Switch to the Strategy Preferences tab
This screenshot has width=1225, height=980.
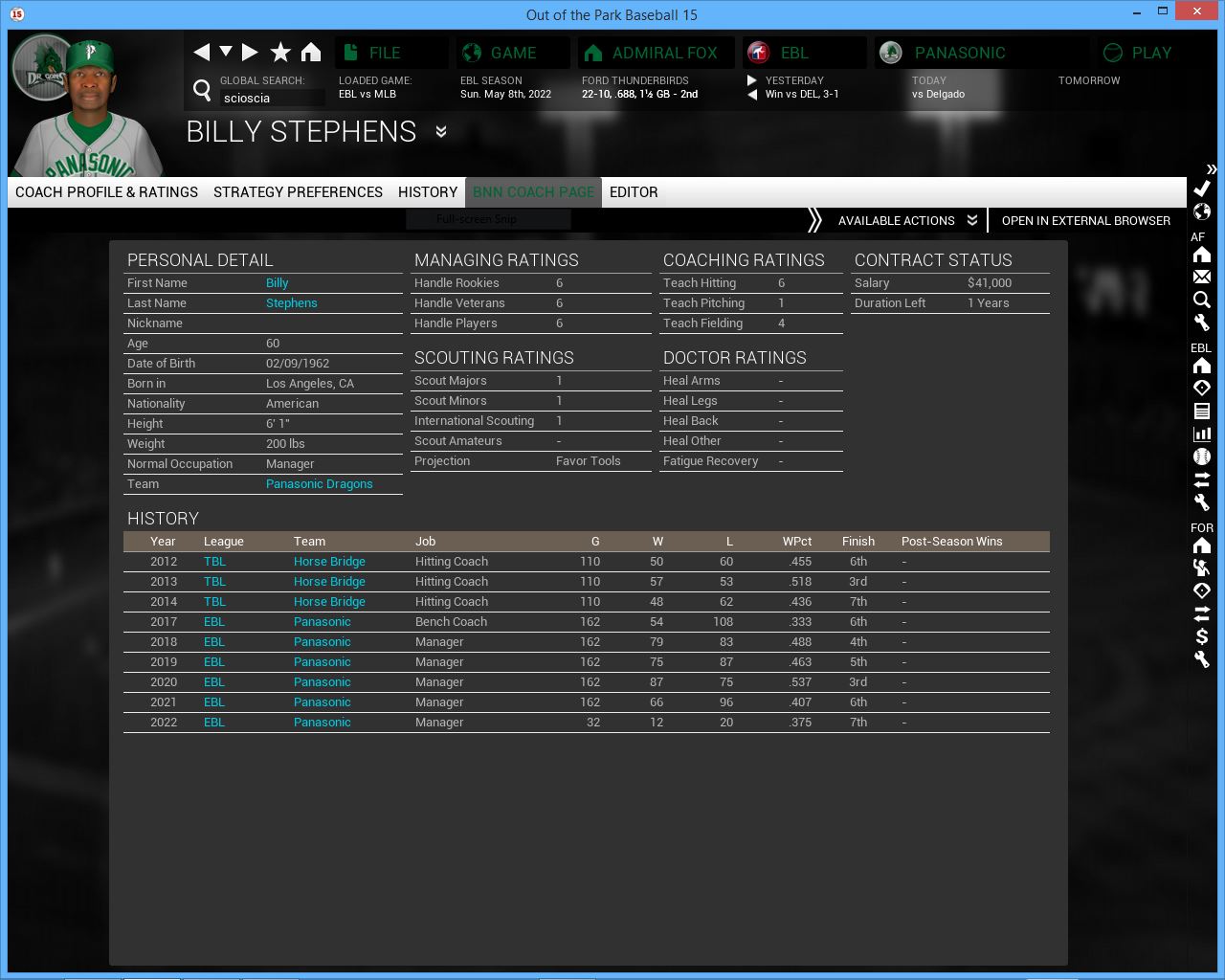(x=298, y=191)
